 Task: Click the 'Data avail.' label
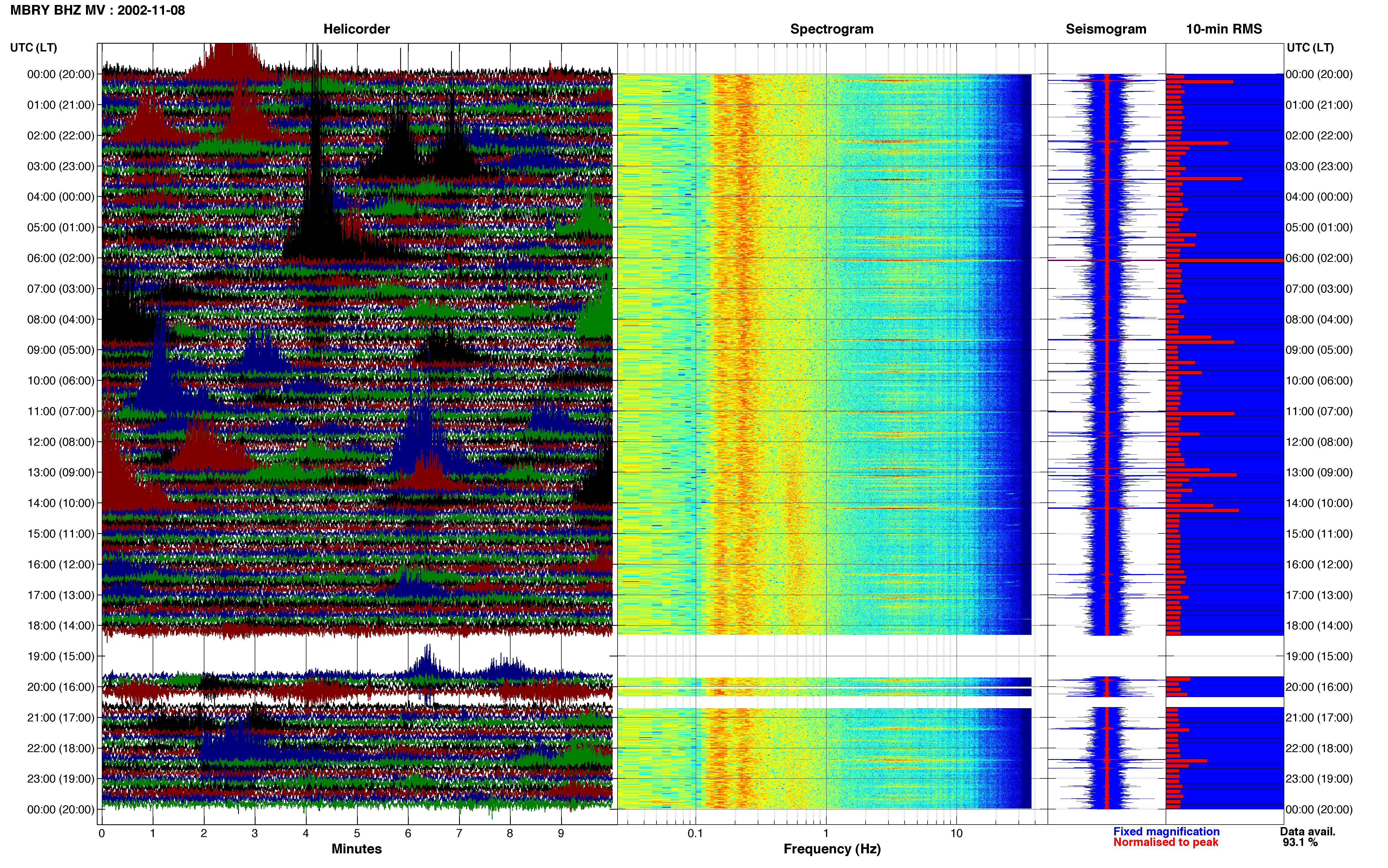point(1308,831)
